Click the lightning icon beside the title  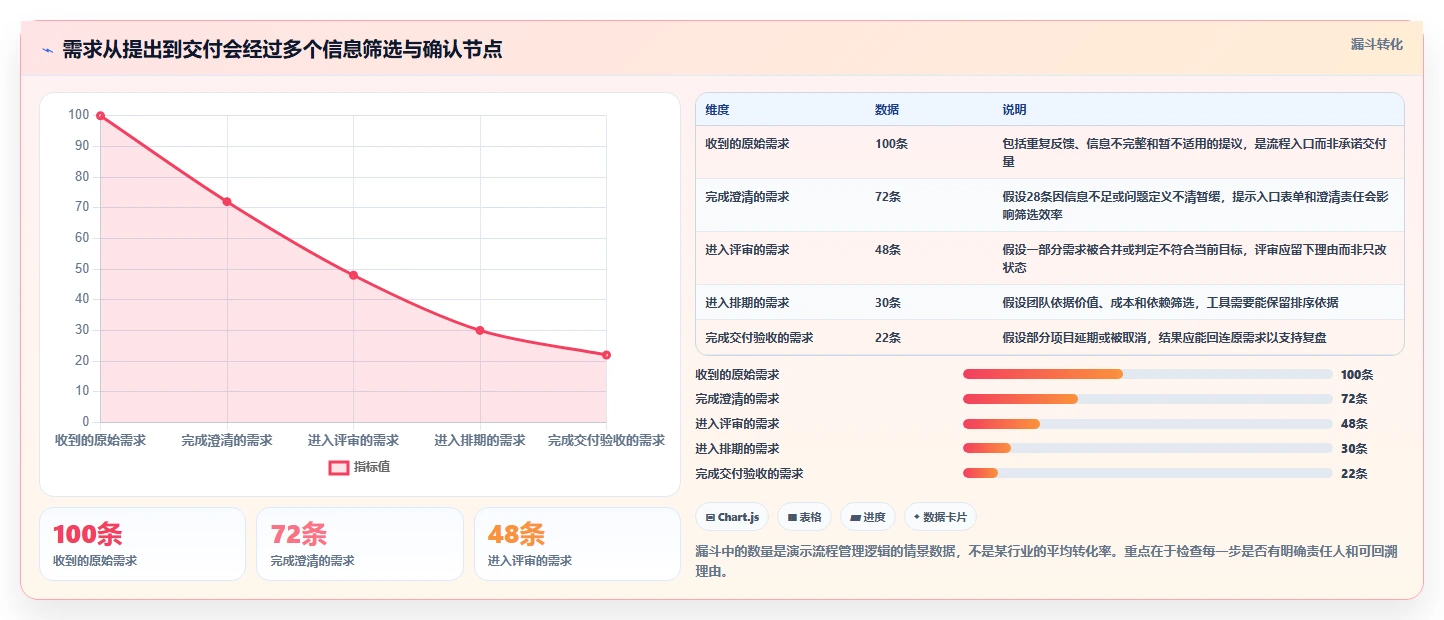click(47, 50)
